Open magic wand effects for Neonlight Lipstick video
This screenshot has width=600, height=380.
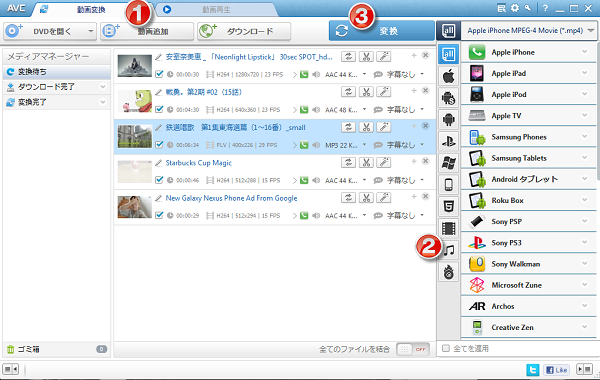click(x=384, y=57)
